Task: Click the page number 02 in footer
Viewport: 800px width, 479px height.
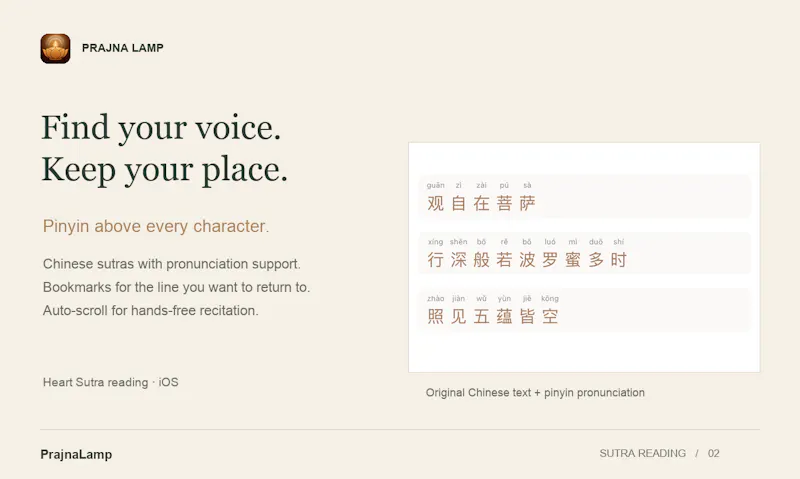Action: (713, 453)
